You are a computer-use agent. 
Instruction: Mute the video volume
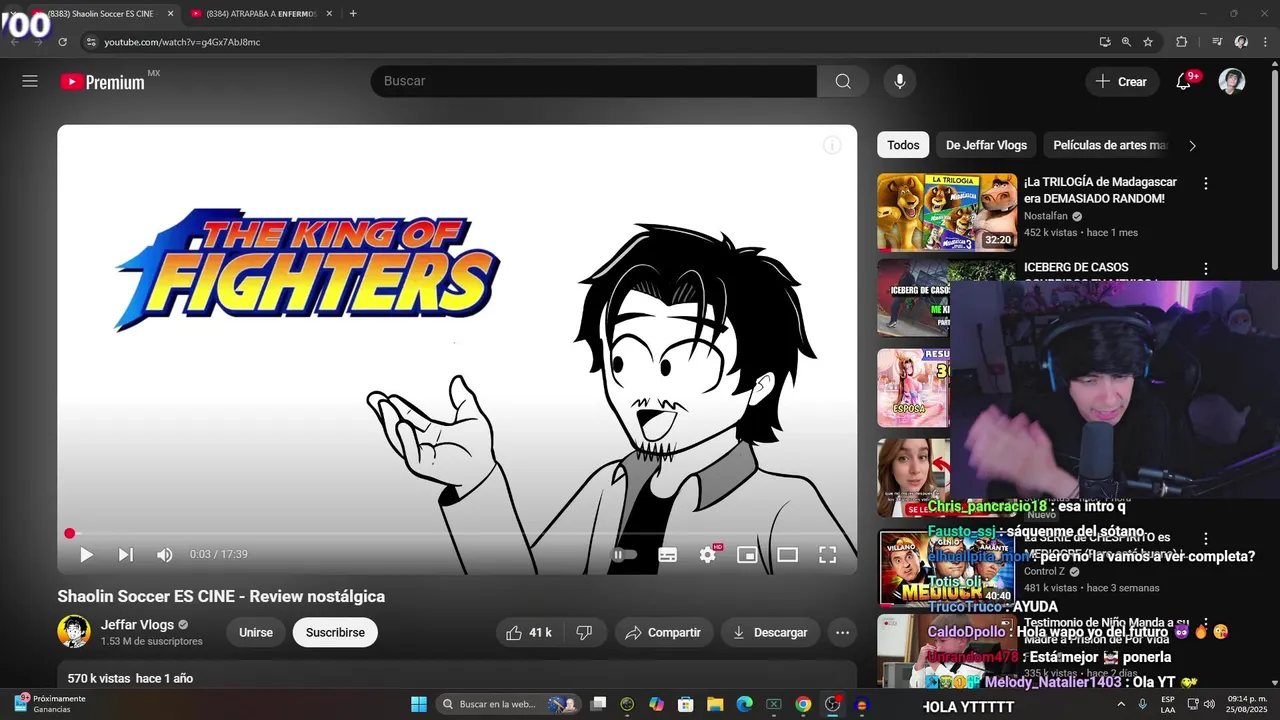165,554
